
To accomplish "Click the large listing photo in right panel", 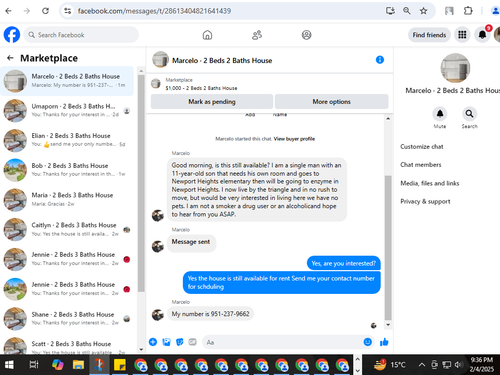I will tap(455, 68).
